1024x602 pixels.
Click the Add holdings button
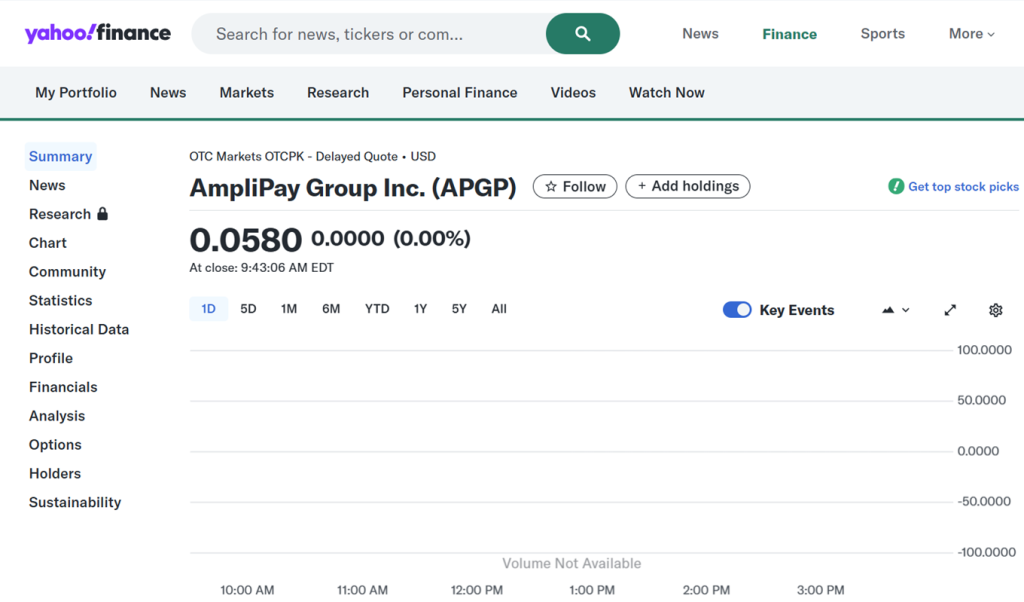(x=688, y=186)
